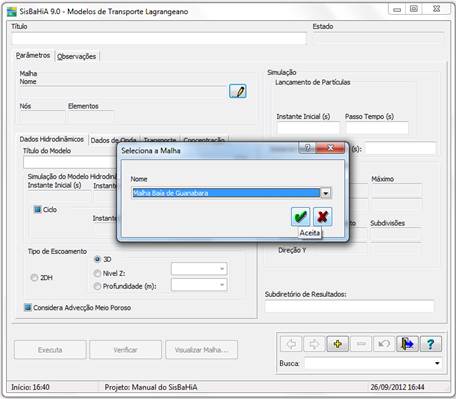Click the 26/09/2012 16:44 status text

tap(397, 387)
